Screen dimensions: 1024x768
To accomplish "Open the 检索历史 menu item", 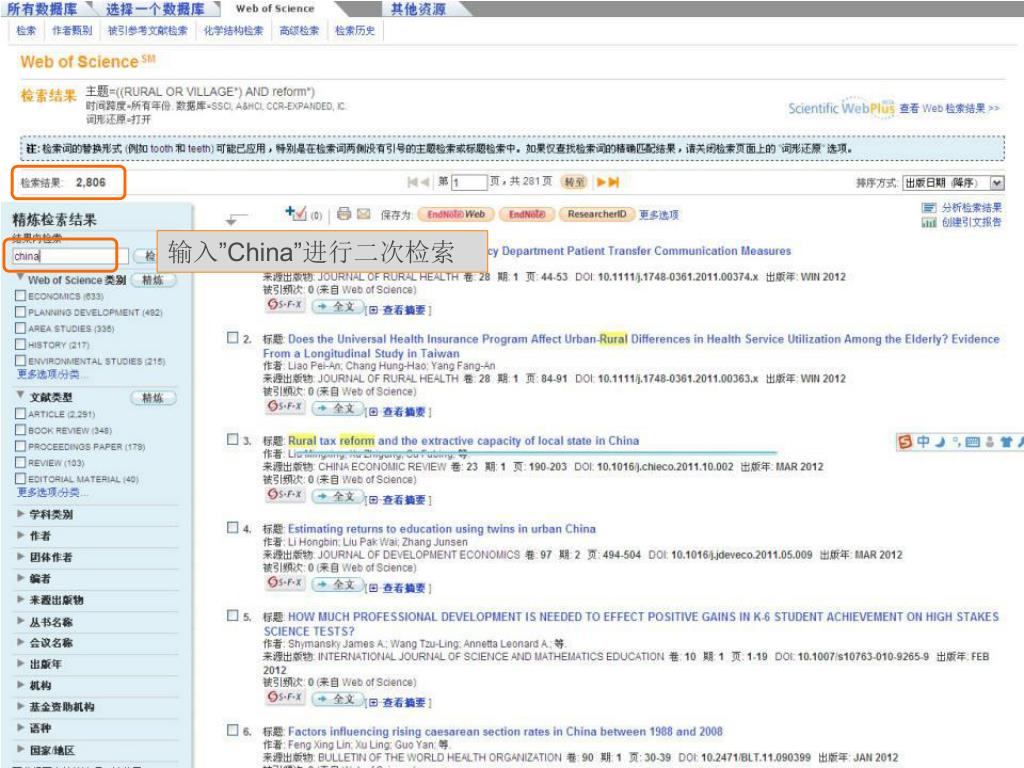I will tap(355, 31).
